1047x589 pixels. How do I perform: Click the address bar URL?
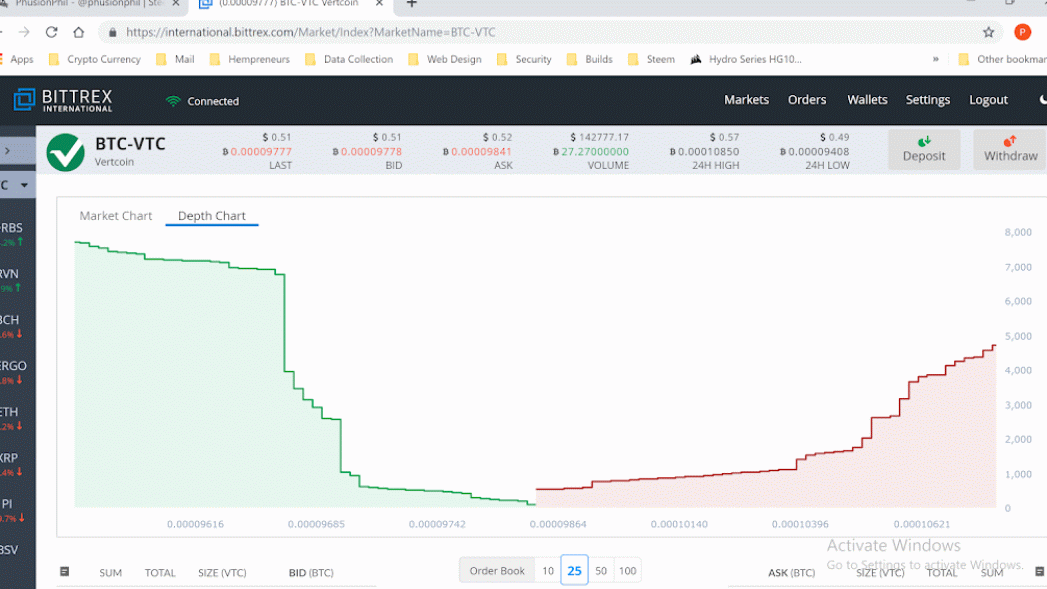point(310,32)
